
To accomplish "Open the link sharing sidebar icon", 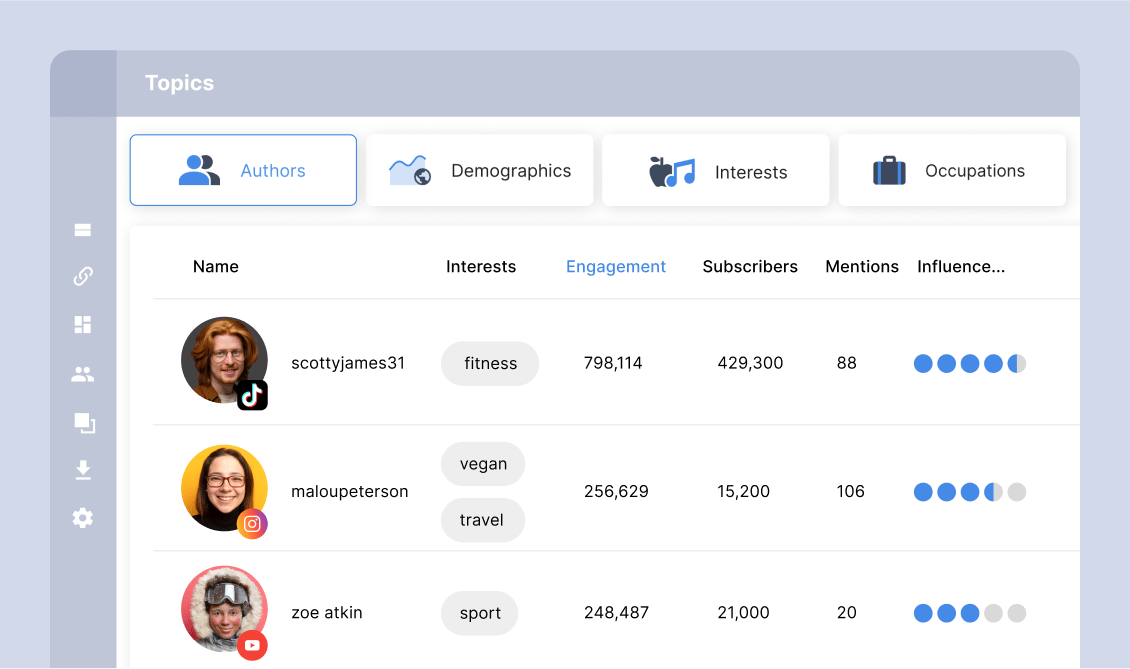I will [x=83, y=277].
